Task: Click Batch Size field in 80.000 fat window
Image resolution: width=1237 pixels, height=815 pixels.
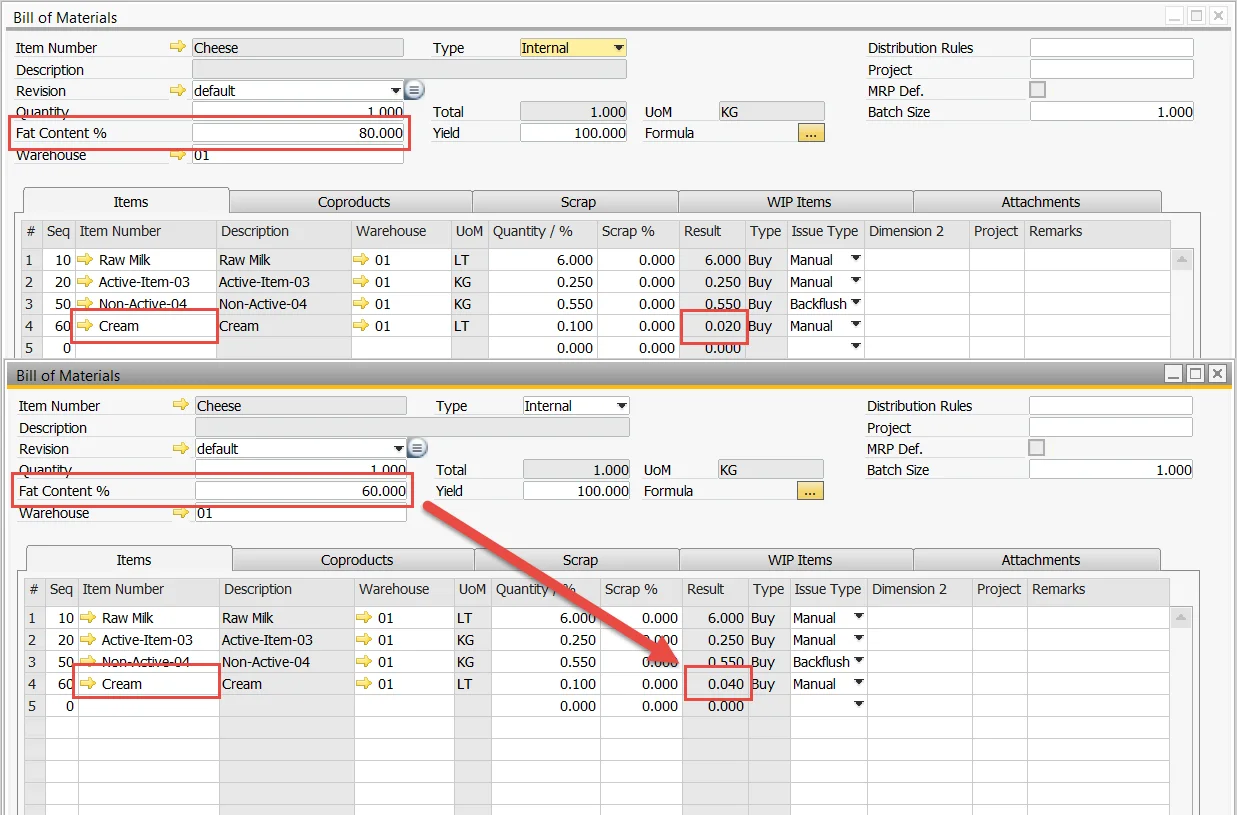Action: click(x=1112, y=112)
